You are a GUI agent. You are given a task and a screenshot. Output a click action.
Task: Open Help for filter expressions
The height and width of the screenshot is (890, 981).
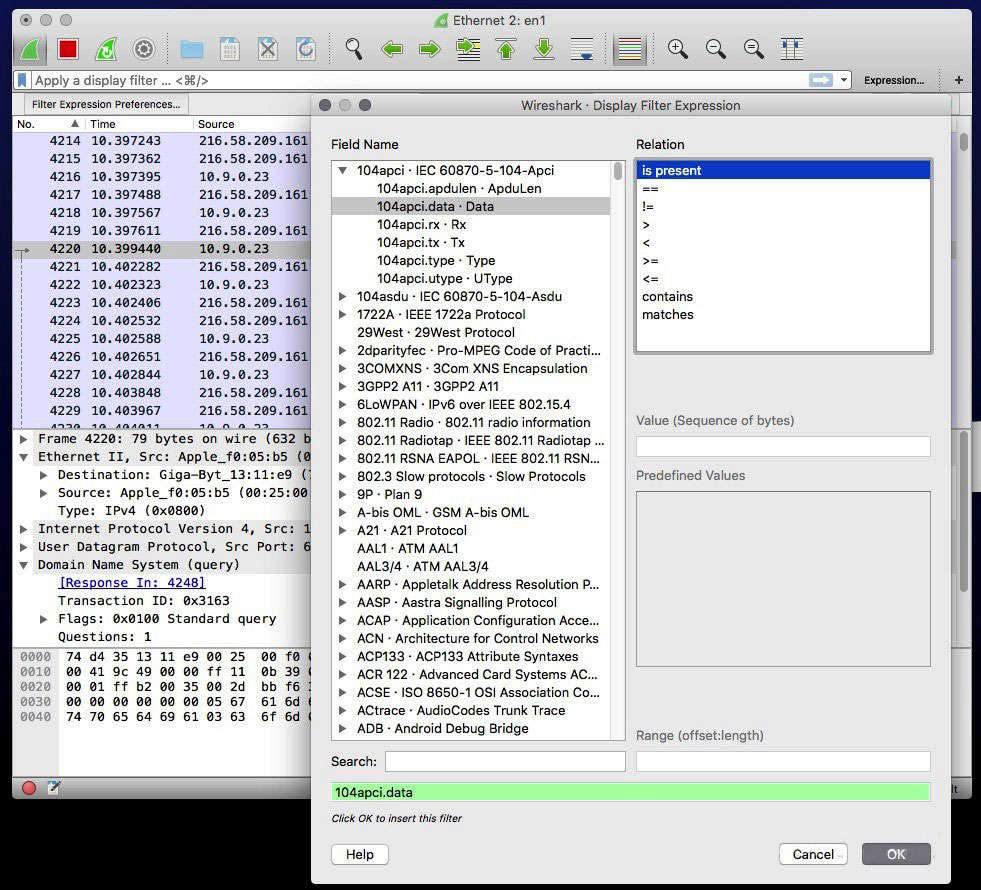(360, 854)
